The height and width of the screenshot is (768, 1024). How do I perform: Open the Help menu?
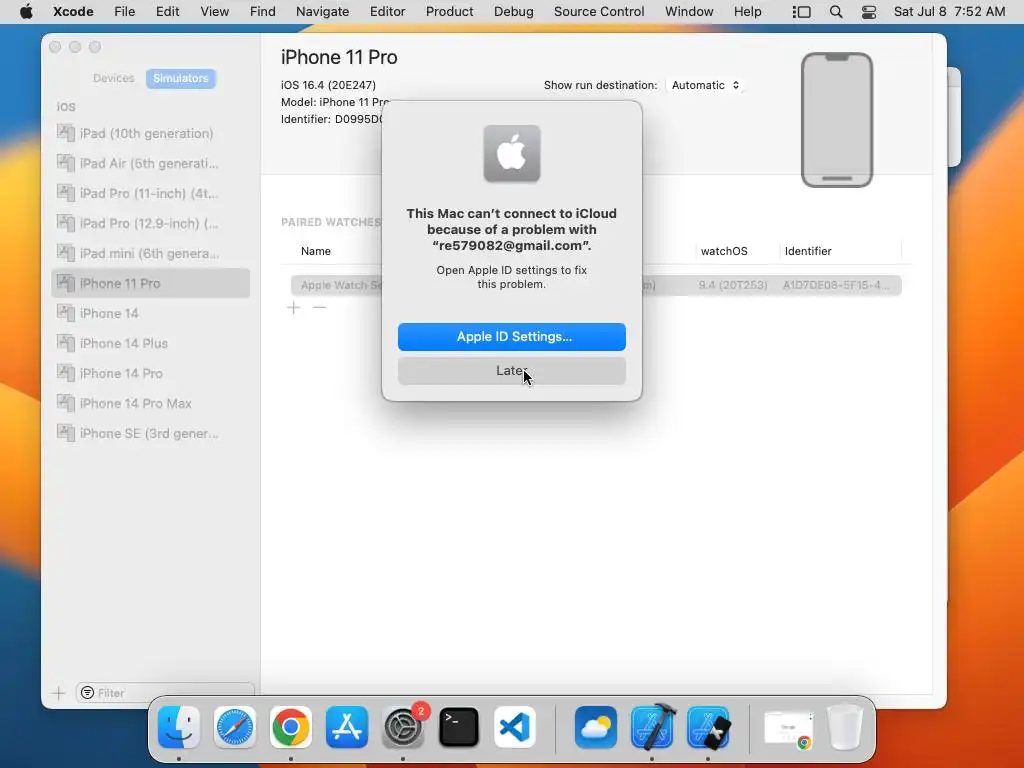(x=747, y=12)
